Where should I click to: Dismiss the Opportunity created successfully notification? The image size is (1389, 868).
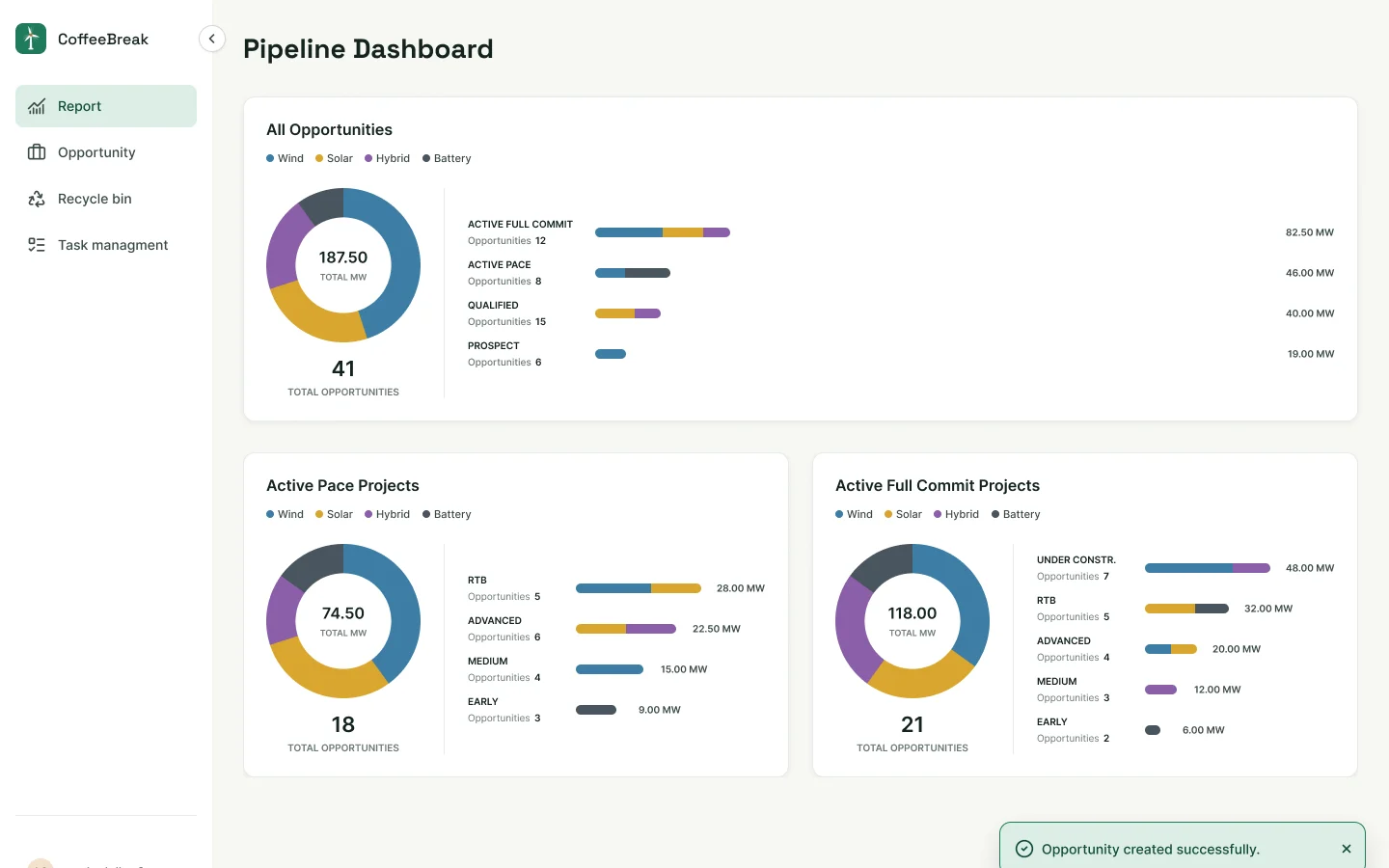1347,849
